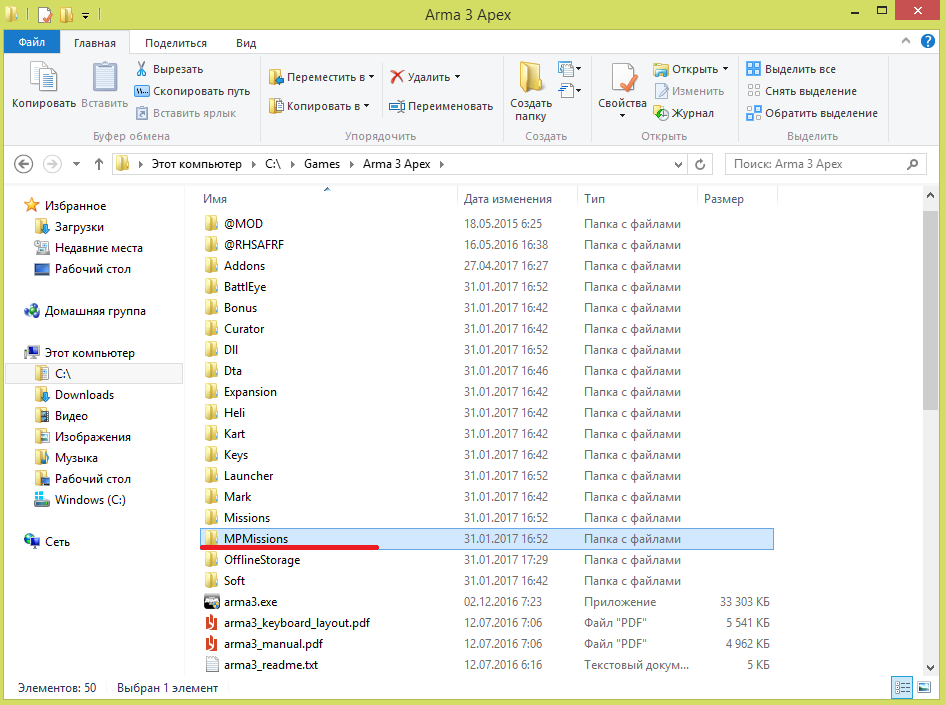Switch to the Вид ribbon tab

click(x=246, y=43)
